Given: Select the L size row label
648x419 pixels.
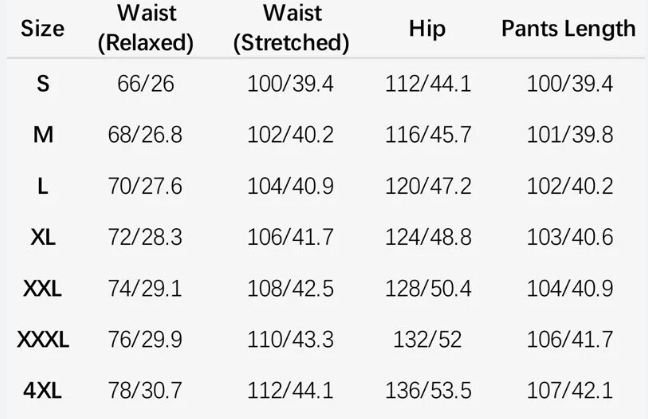Looking at the screenshot, I should [43, 186].
